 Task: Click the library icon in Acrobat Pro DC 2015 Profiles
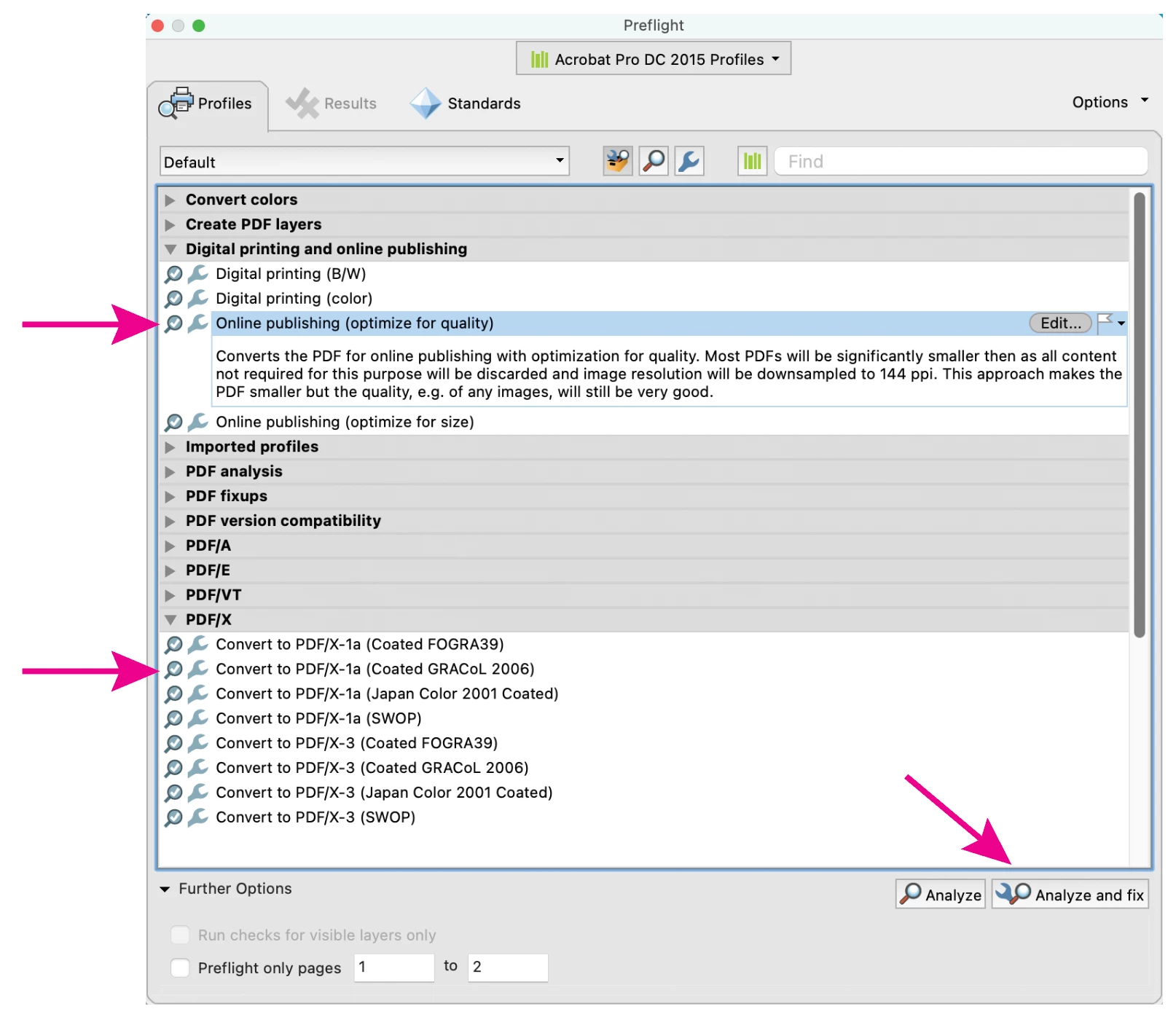539,60
